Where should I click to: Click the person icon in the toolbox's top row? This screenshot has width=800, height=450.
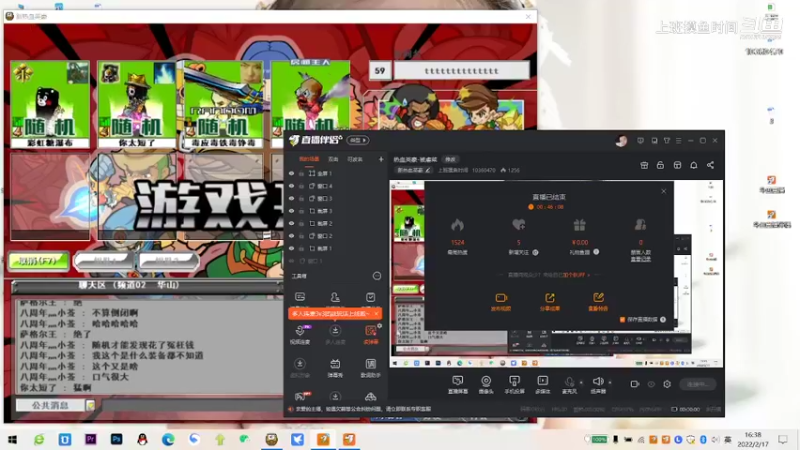pyautogui.click(x=335, y=297)
